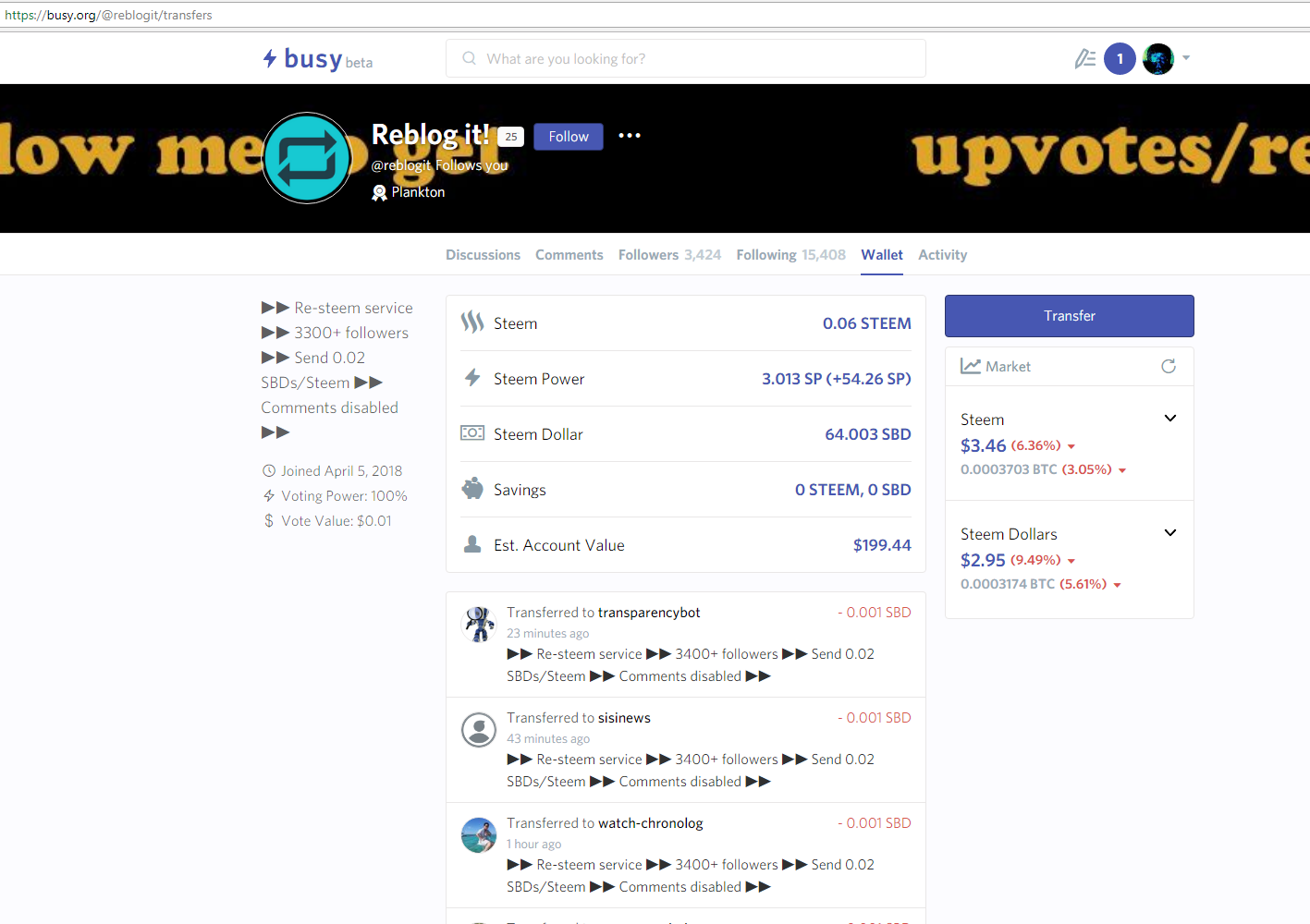The image size is (1310, 924).
Task: Click the Vote Value dollar icon
Action: click(x=269, y=520)
